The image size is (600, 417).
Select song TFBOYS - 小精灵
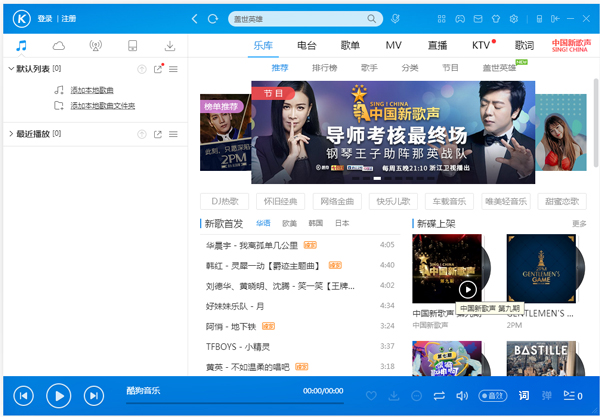click(x=300, y=347)
